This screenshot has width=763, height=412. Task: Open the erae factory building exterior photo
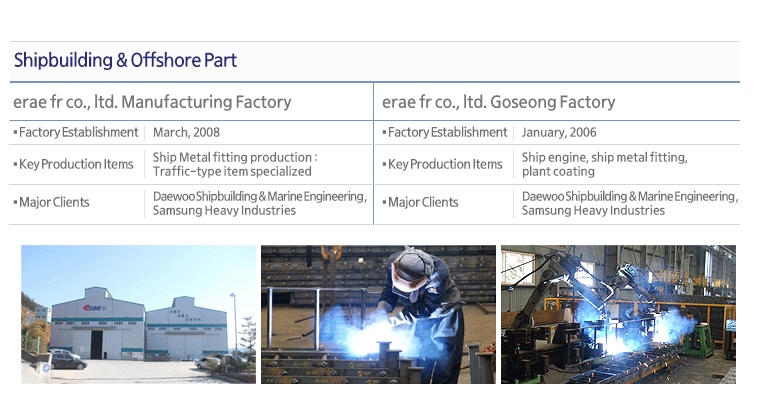click(138, 314)
